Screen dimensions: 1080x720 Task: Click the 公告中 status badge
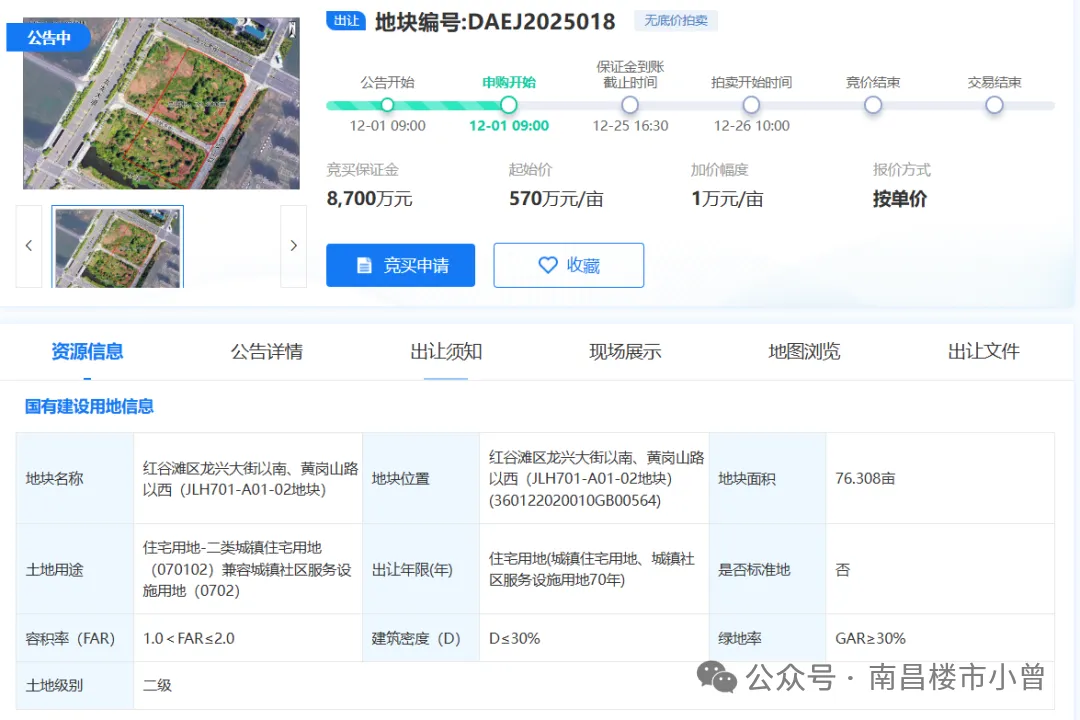(48, 37)
